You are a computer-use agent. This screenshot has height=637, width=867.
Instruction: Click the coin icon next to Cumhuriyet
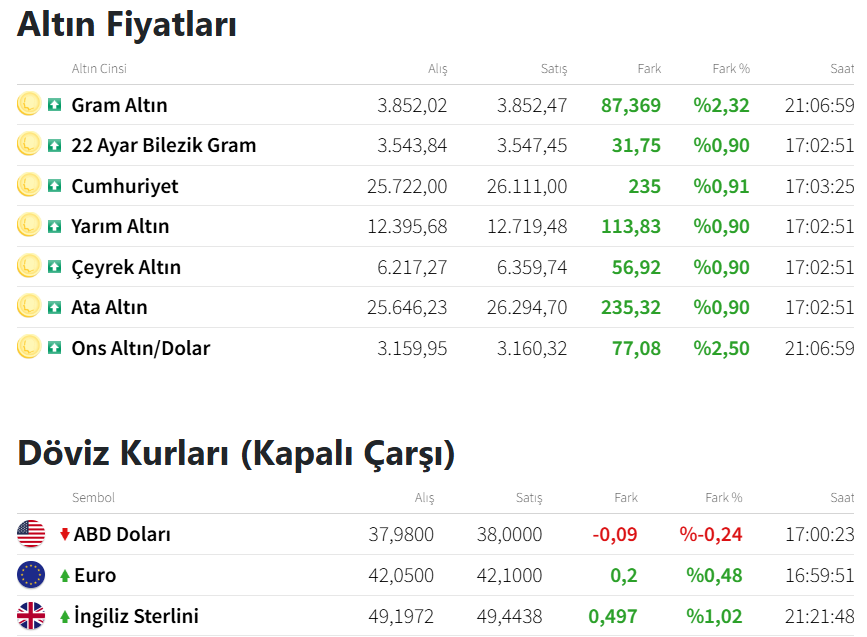tap(29, 185)
